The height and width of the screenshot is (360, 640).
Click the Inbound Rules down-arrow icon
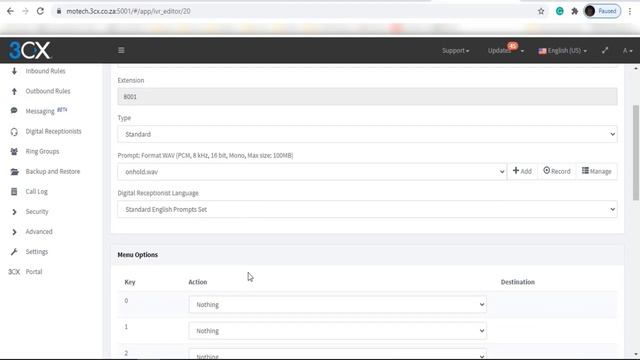(x=14, y=71)
